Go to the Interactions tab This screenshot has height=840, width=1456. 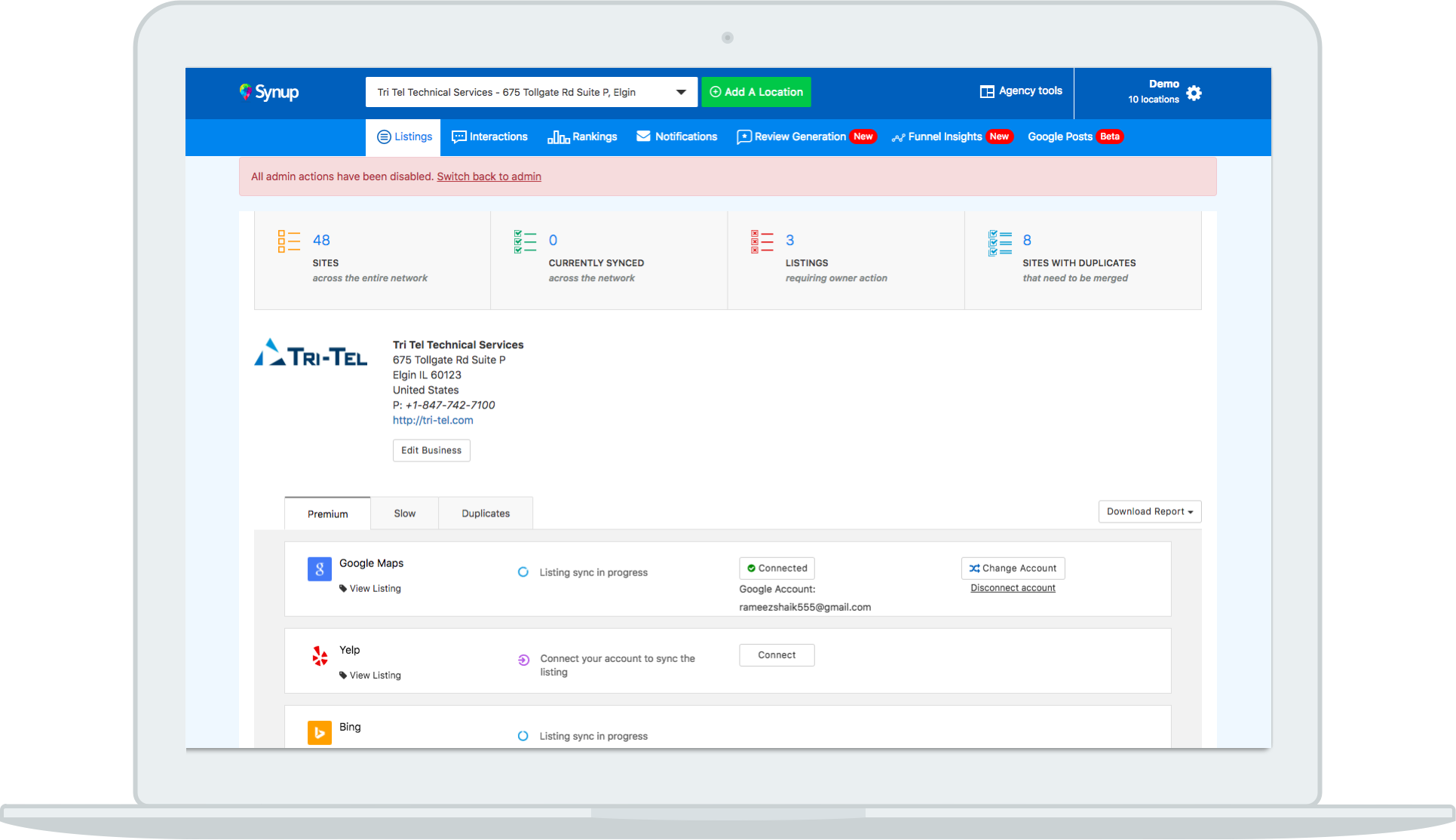490,137
